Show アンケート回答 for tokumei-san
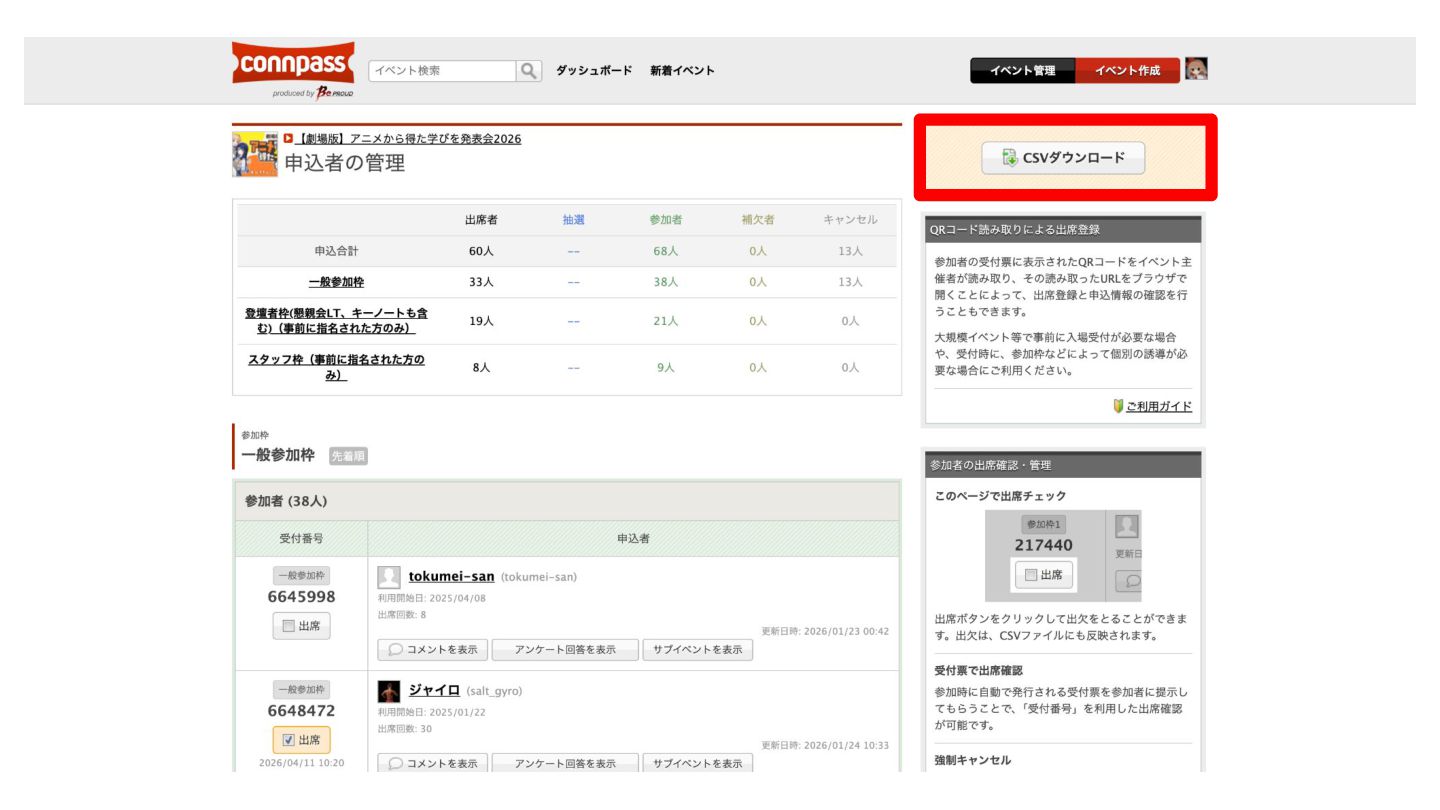The image size is (1440, 810). pos(565,650)
